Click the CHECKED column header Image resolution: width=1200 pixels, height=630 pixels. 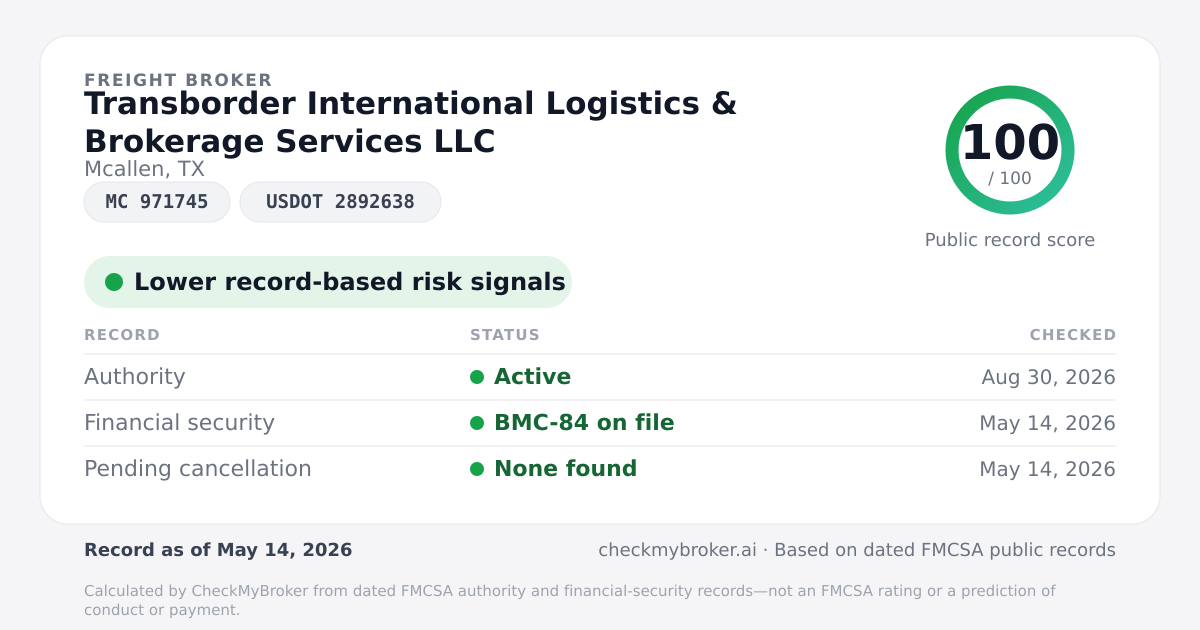coord(1073,335)
